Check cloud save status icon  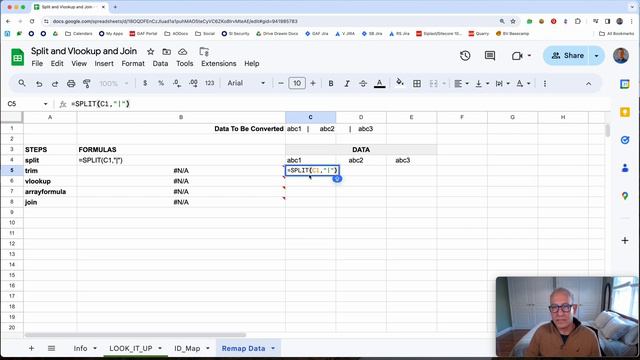(x=182, y=51)
